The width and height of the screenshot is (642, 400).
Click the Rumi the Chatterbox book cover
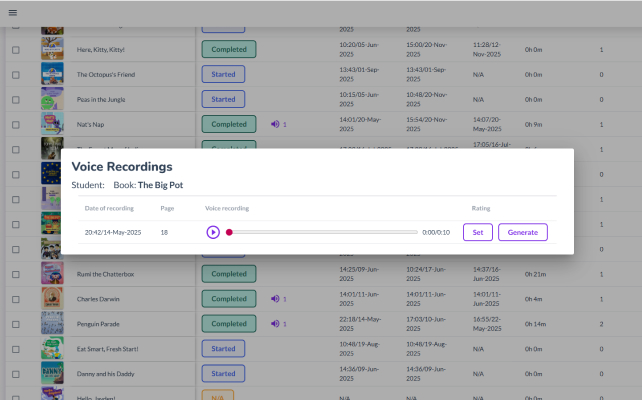point(52,274)
